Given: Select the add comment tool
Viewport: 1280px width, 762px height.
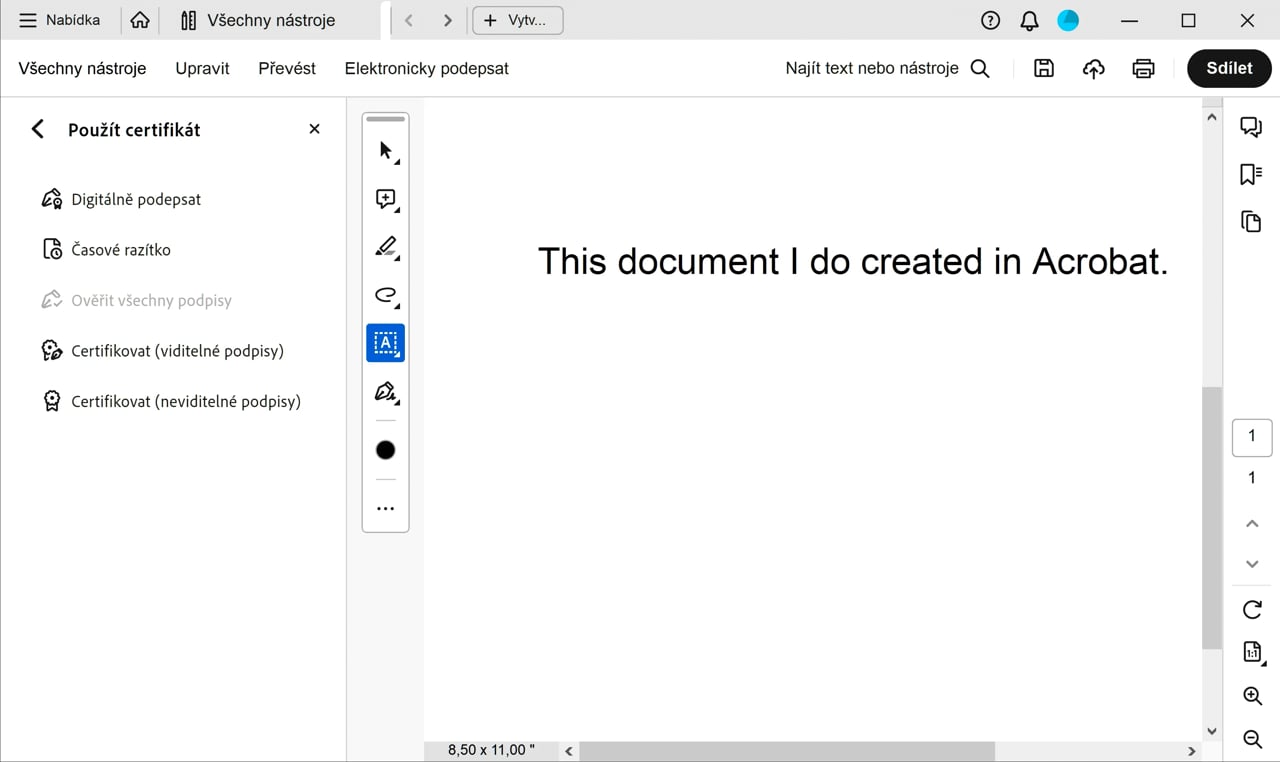Looking at the screenshot, I should coord(386,199).
